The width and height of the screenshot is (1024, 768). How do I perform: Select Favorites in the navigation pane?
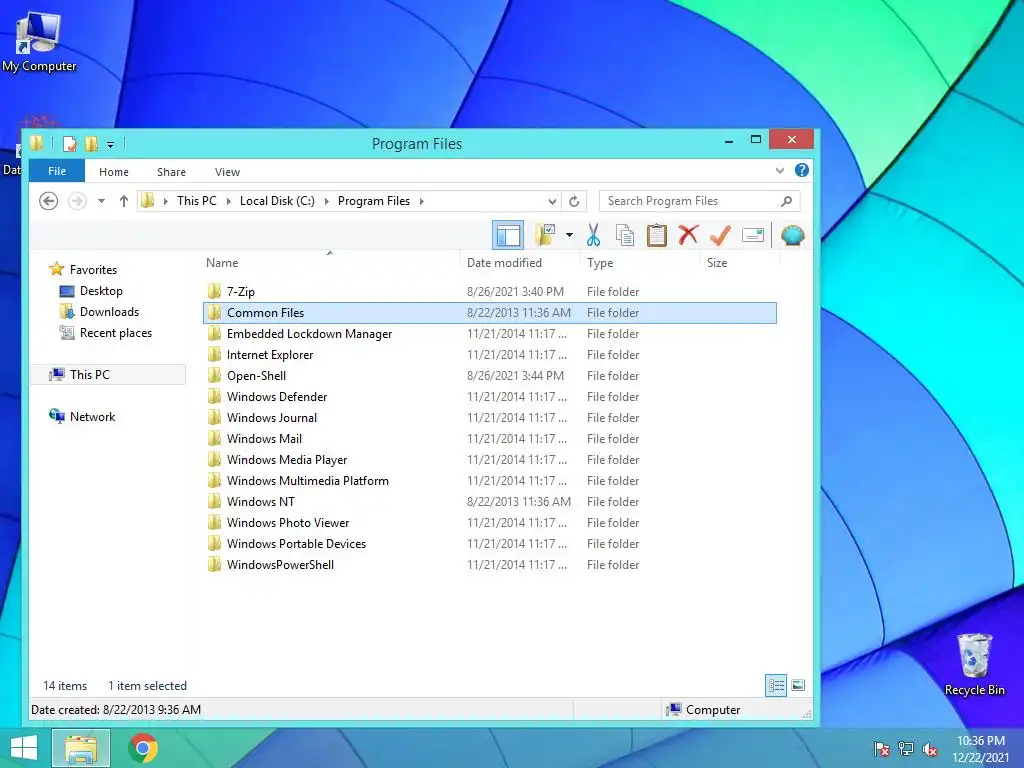pos(93,270)
